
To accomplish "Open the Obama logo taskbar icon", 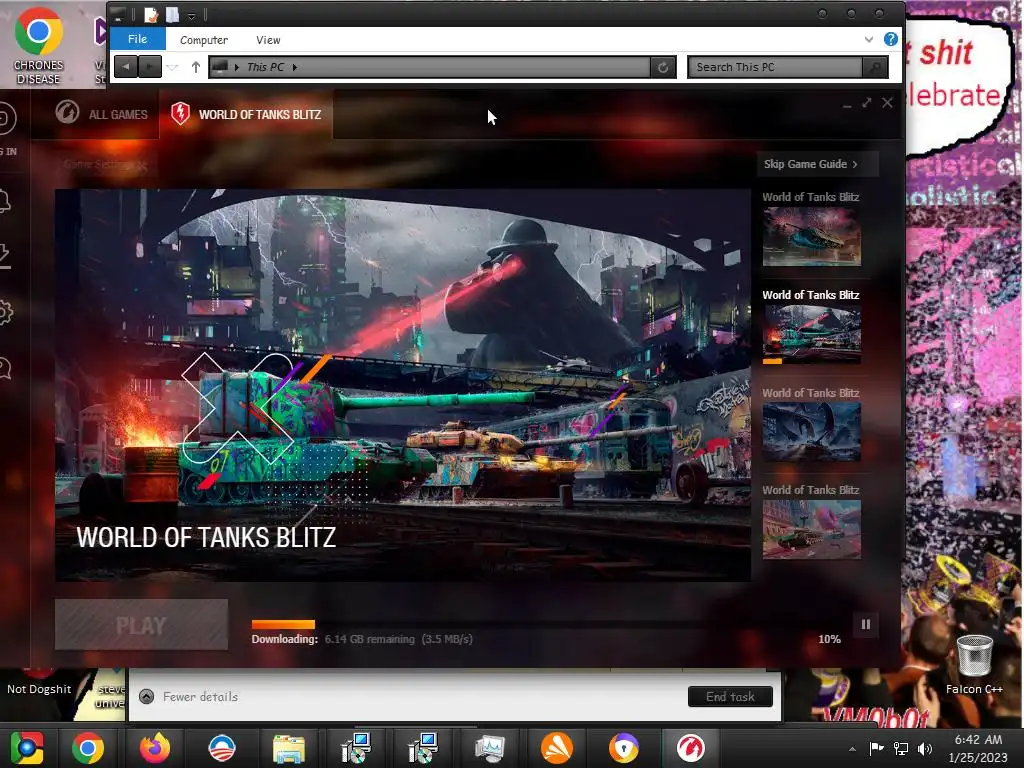I will coord(222,748).
